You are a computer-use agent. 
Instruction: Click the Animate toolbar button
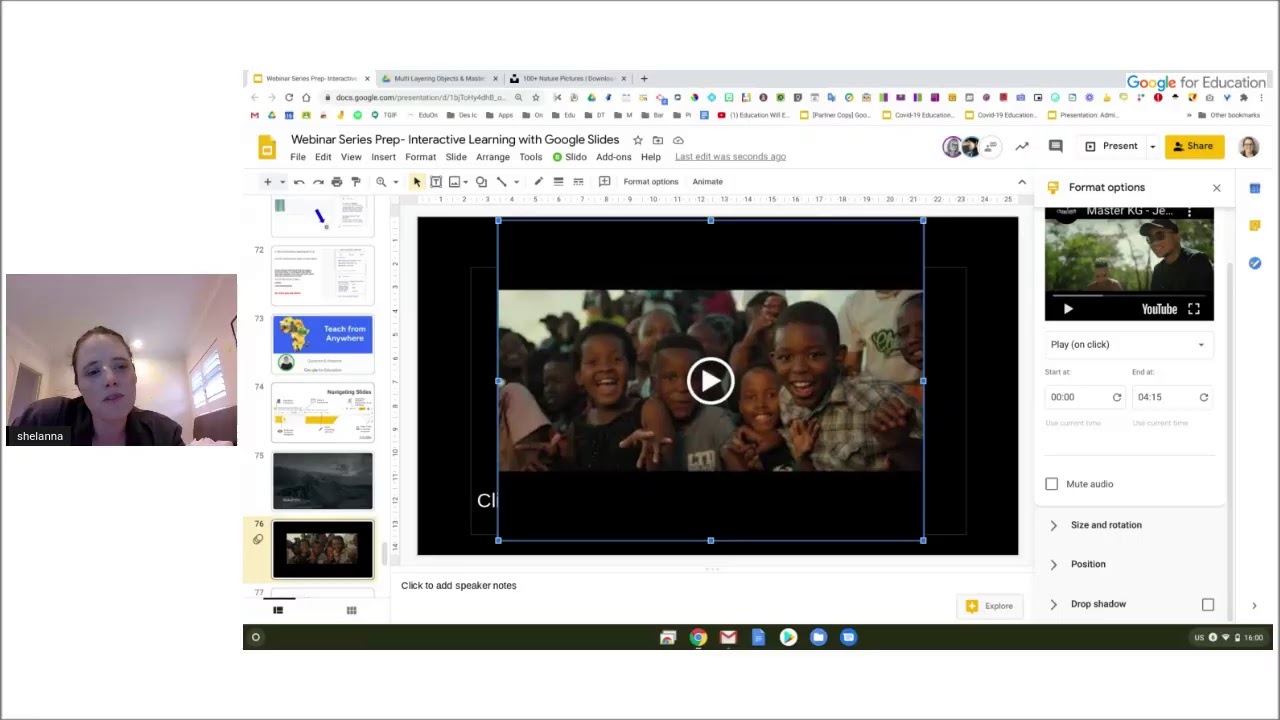[707, 182]
